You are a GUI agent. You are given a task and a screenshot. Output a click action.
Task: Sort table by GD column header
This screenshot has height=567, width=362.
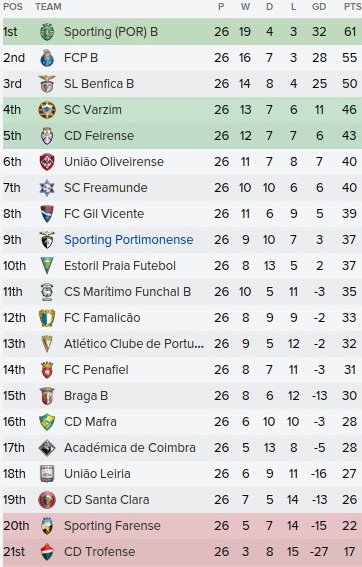pyautogui.click(x=319, y=7)
